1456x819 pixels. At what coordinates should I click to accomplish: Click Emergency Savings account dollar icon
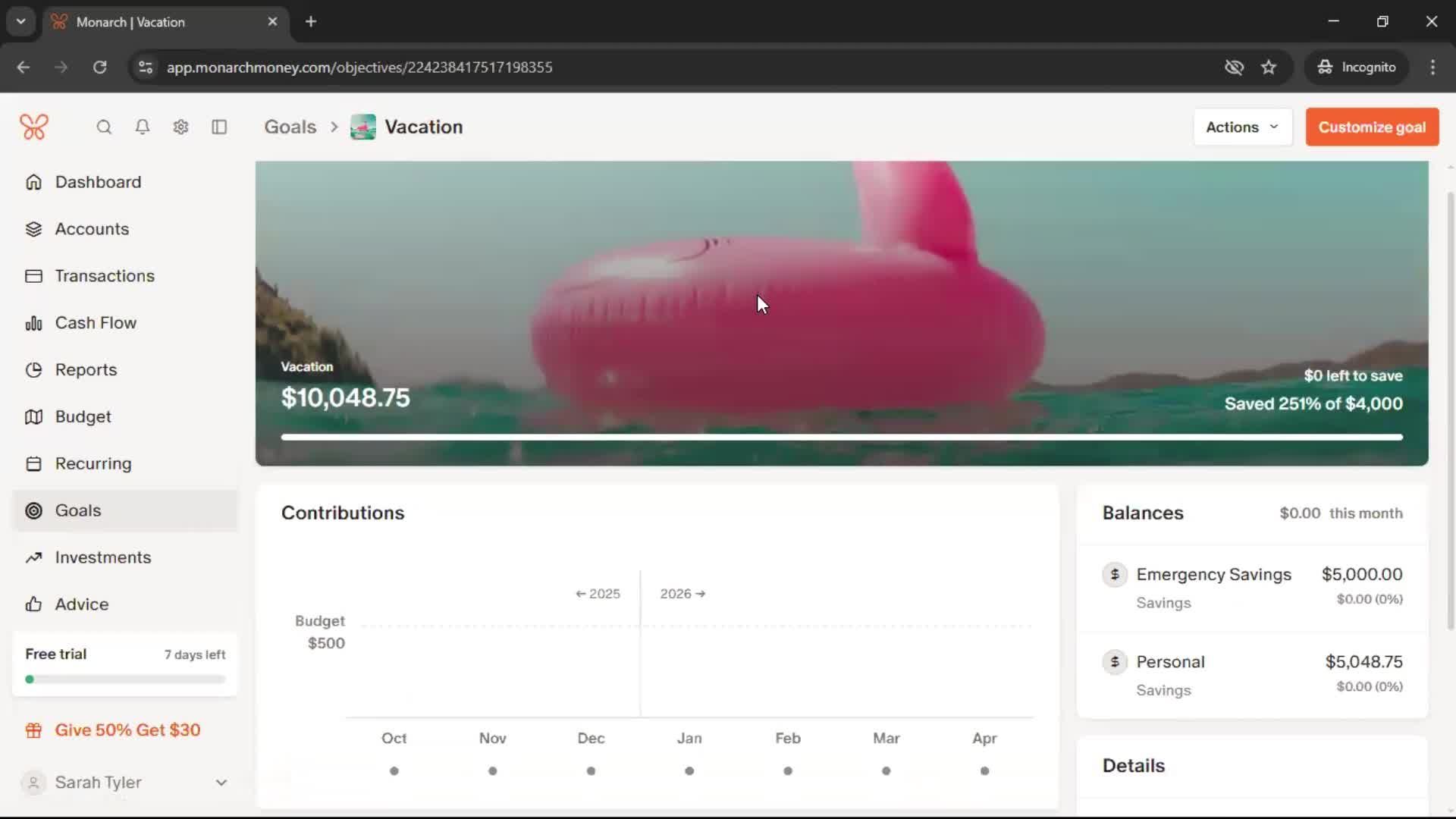click(1114, 575)
